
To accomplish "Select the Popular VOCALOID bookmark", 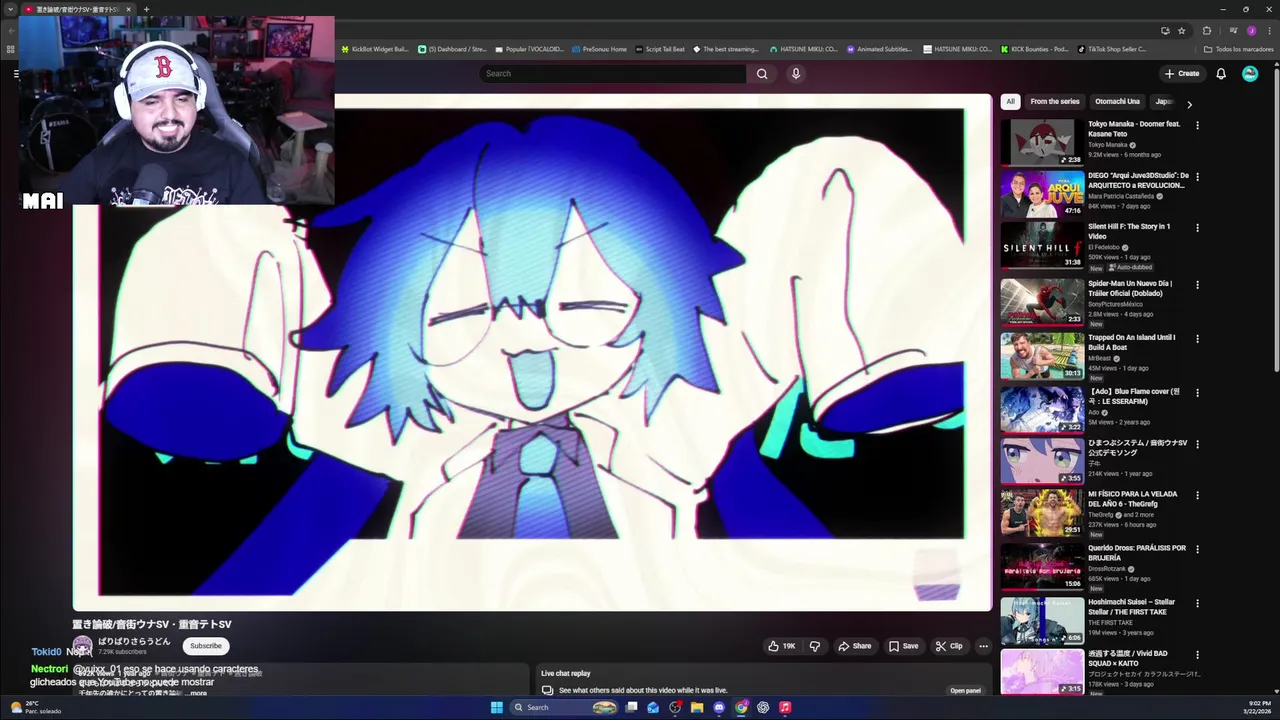I will click(x=530, y=49).
